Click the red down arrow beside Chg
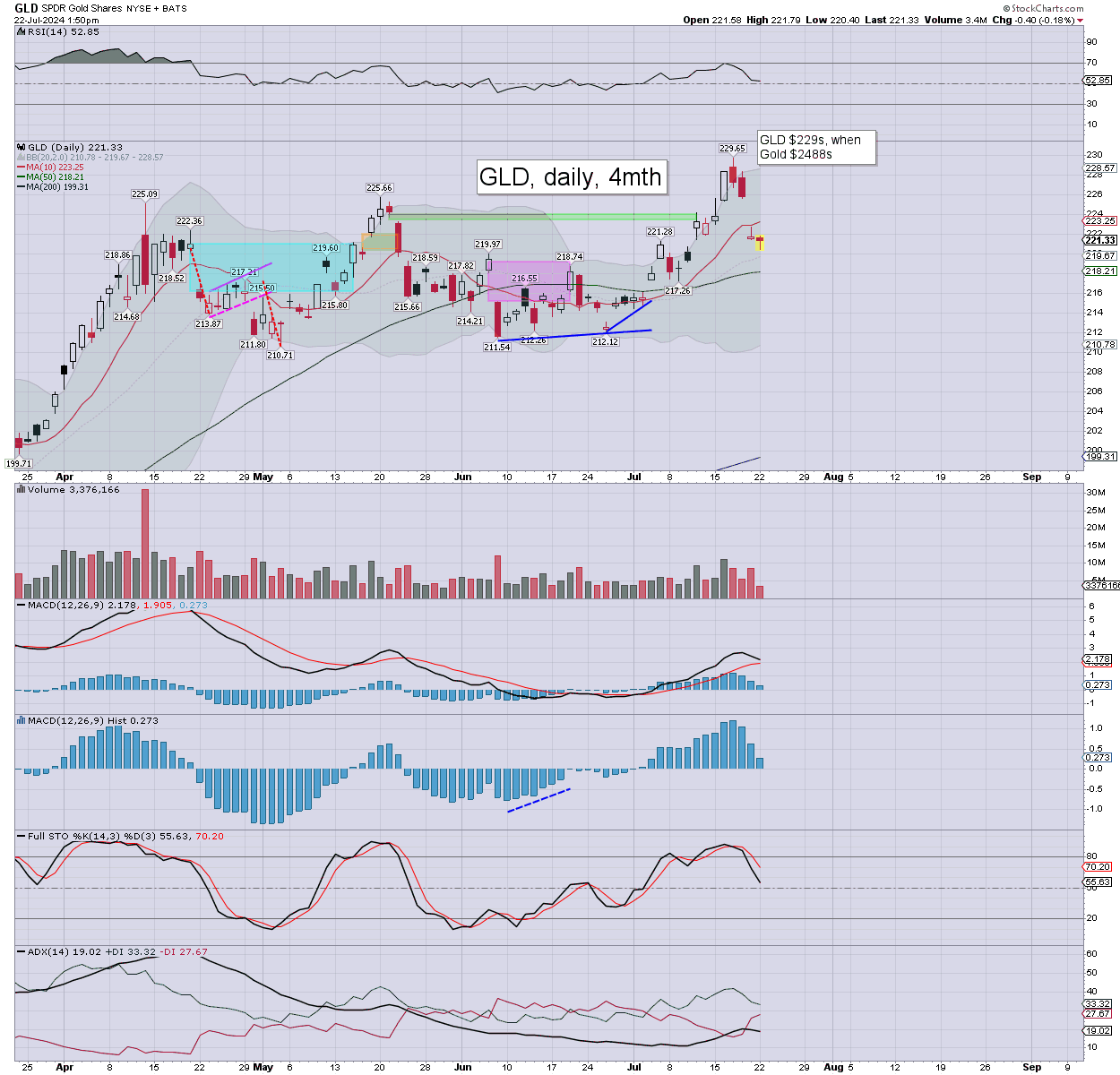The height and width of the screenshot is (1075, 1120). [1080, 21]
